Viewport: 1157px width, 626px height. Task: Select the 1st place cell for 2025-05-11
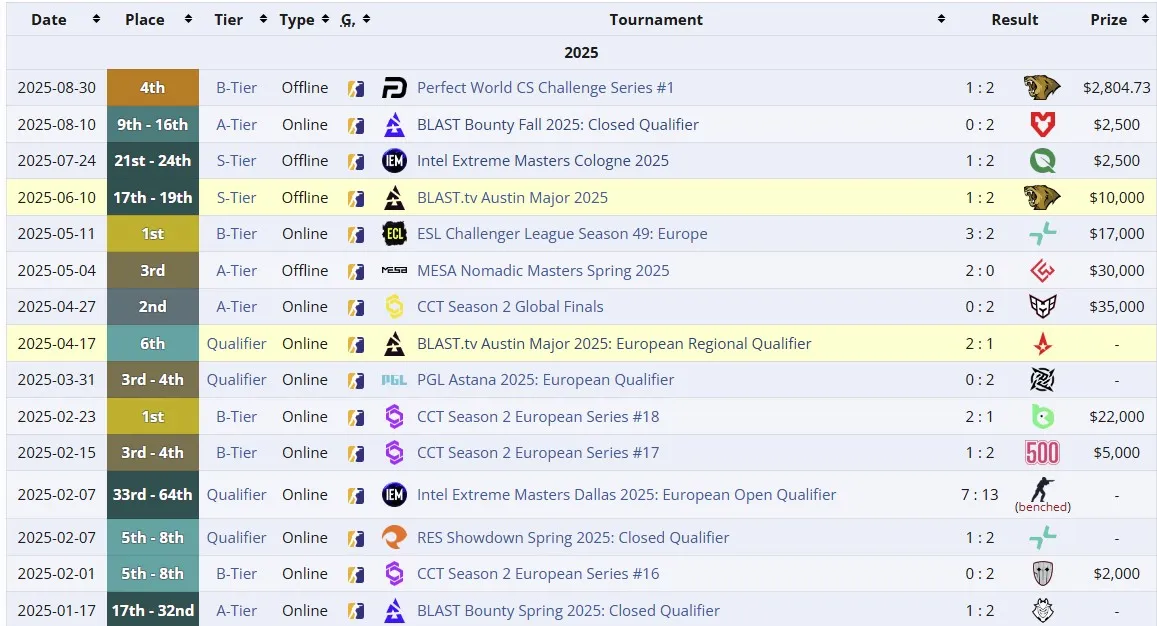point(153,234)
